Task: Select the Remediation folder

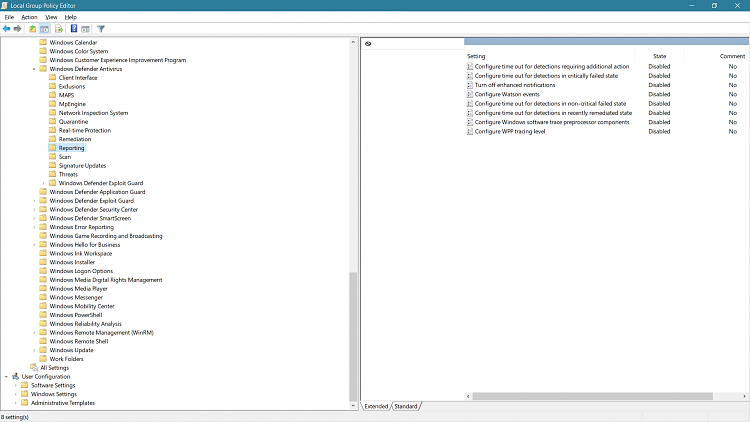Action: (75, 139)
